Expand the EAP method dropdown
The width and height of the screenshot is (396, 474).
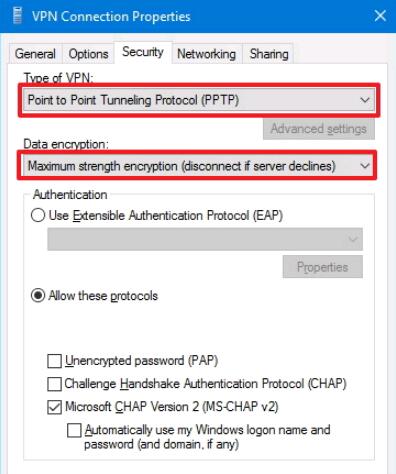(205, 239)
